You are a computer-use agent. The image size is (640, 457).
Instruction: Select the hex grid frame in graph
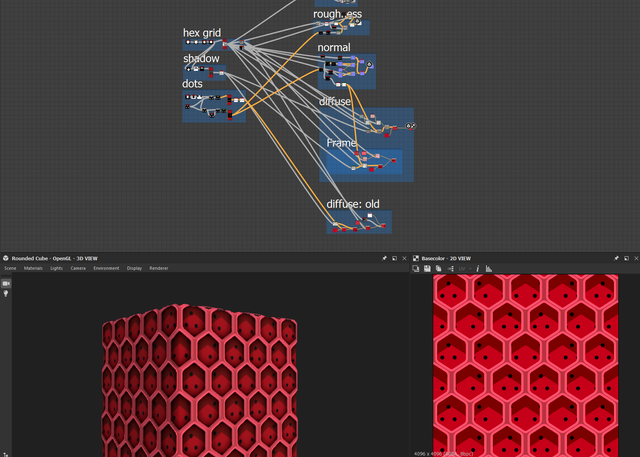pyautogui.click(x=201, y=34)
